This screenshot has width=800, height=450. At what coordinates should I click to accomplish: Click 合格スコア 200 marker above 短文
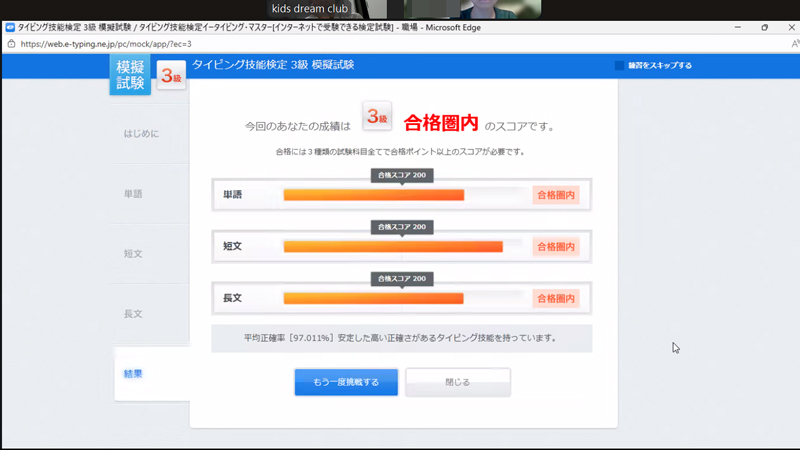(402, 227)
